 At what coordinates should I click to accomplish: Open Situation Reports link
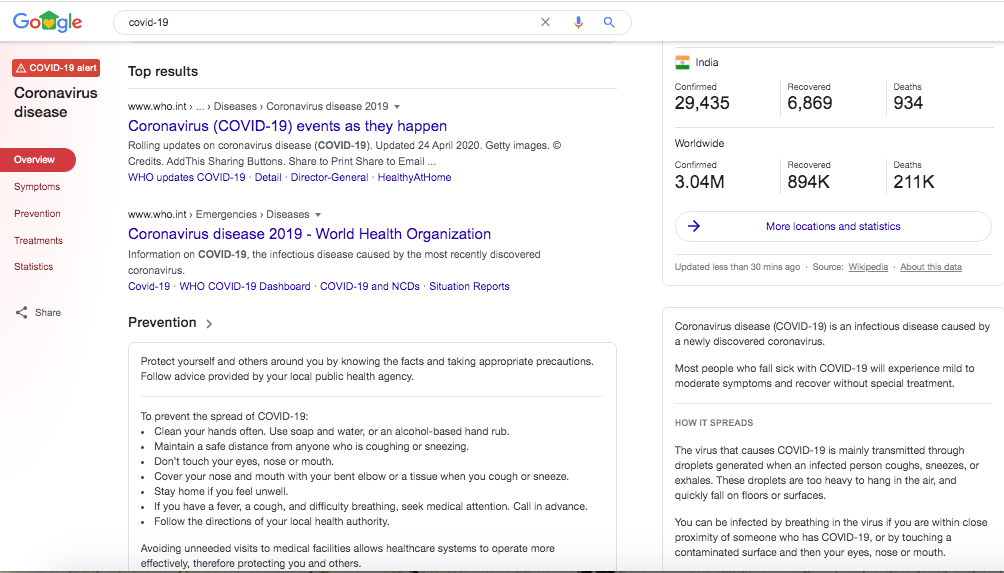point(469,286)
